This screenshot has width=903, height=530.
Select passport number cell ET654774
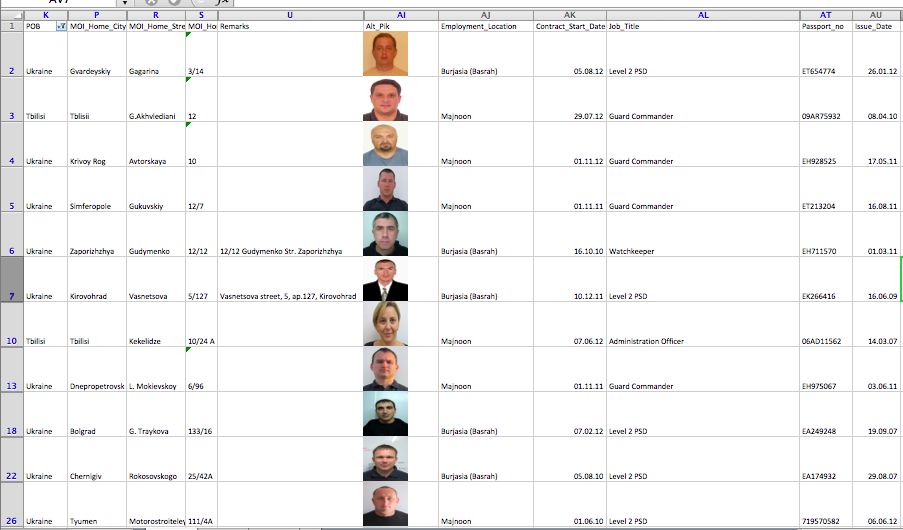click(x=826, y=71)
